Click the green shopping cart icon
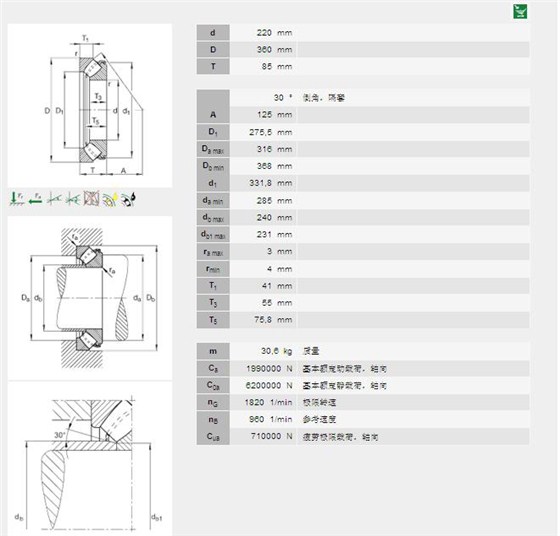Image resolution: width=560 pixels, height=536 pixels. (x=520, y=11)
